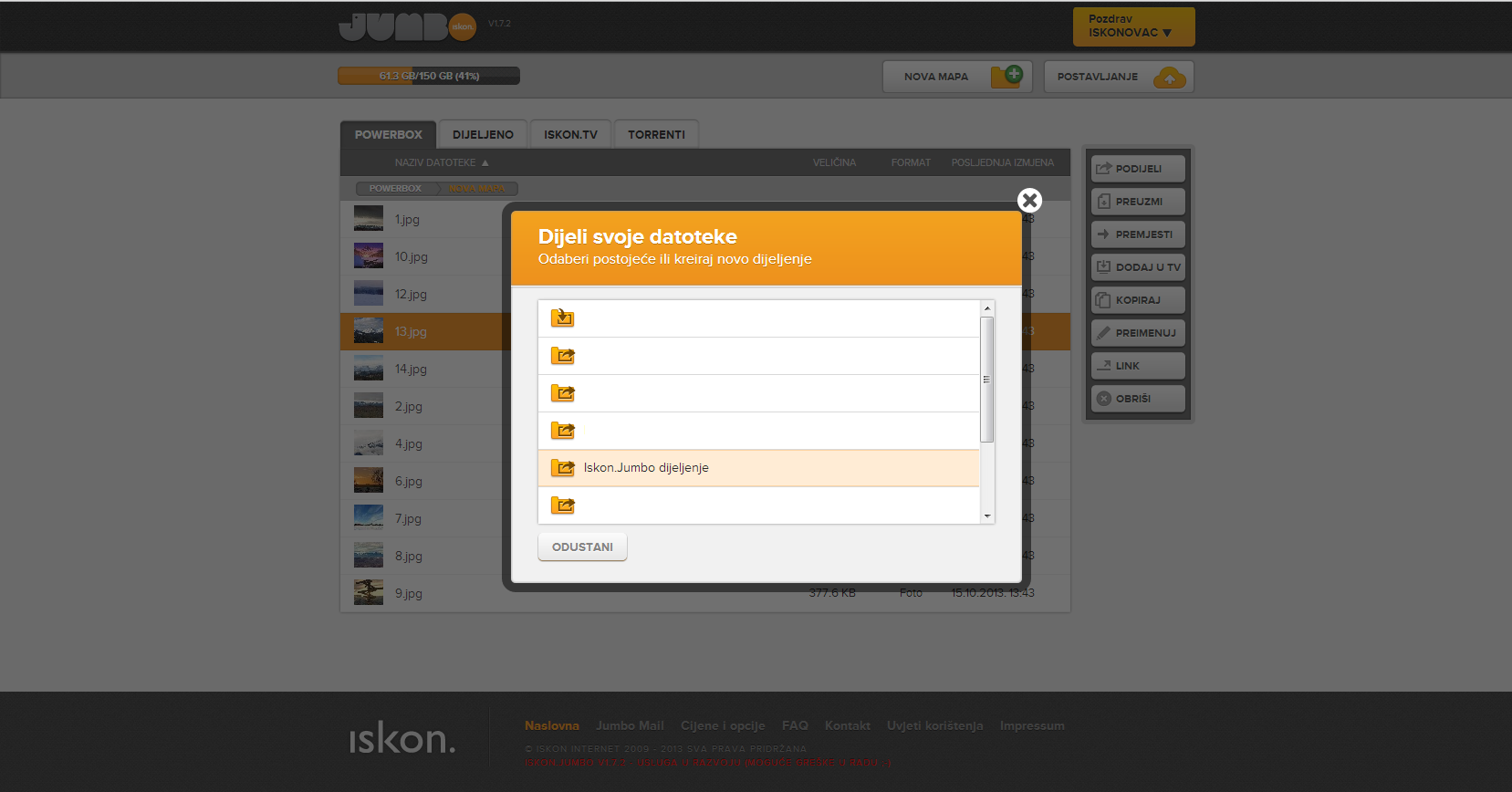Click the POWERBOX breadcrumb
The image size is (1512, 792).
[395, 188]
